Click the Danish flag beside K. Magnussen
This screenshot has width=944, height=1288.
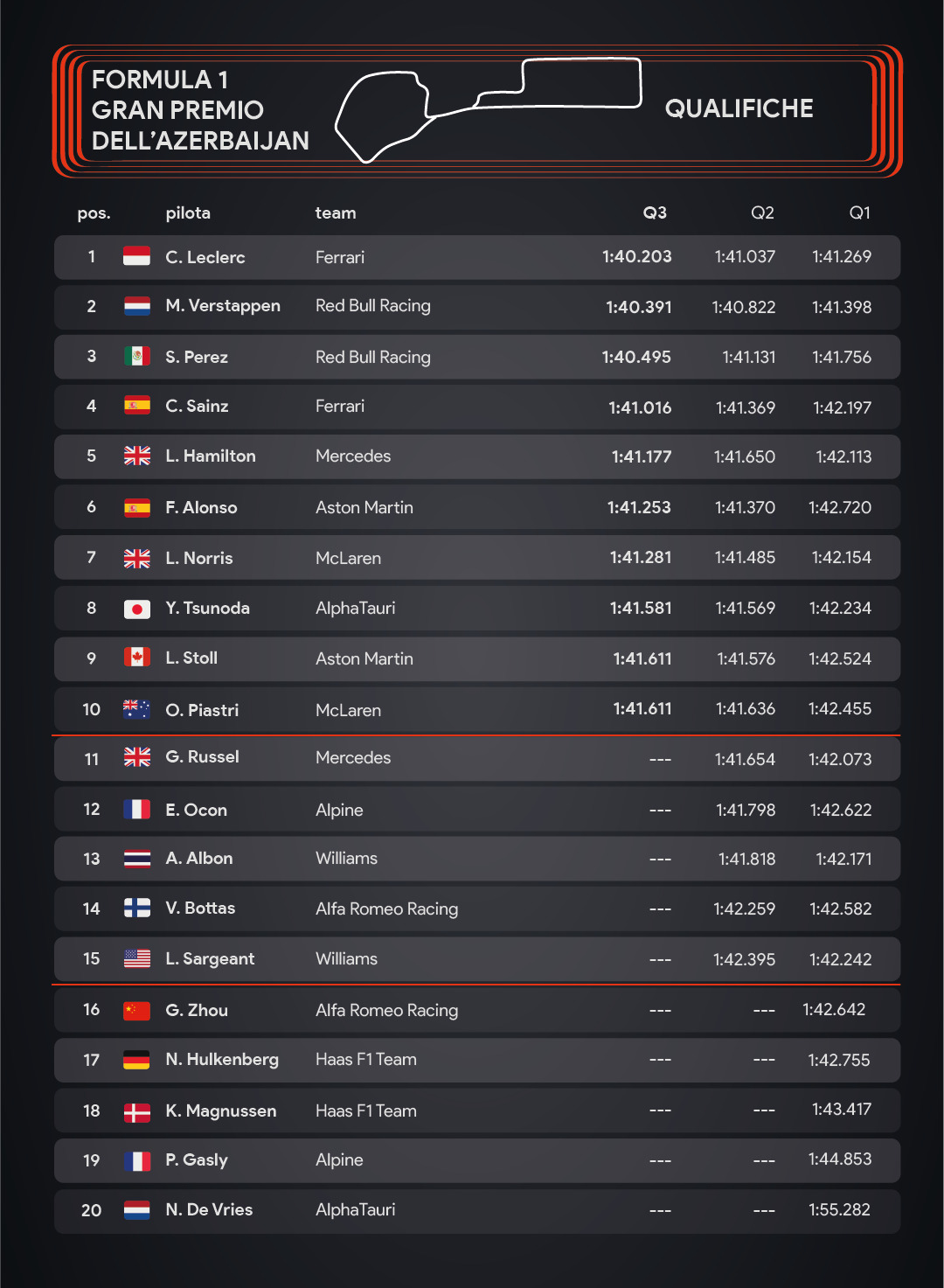136,1111
